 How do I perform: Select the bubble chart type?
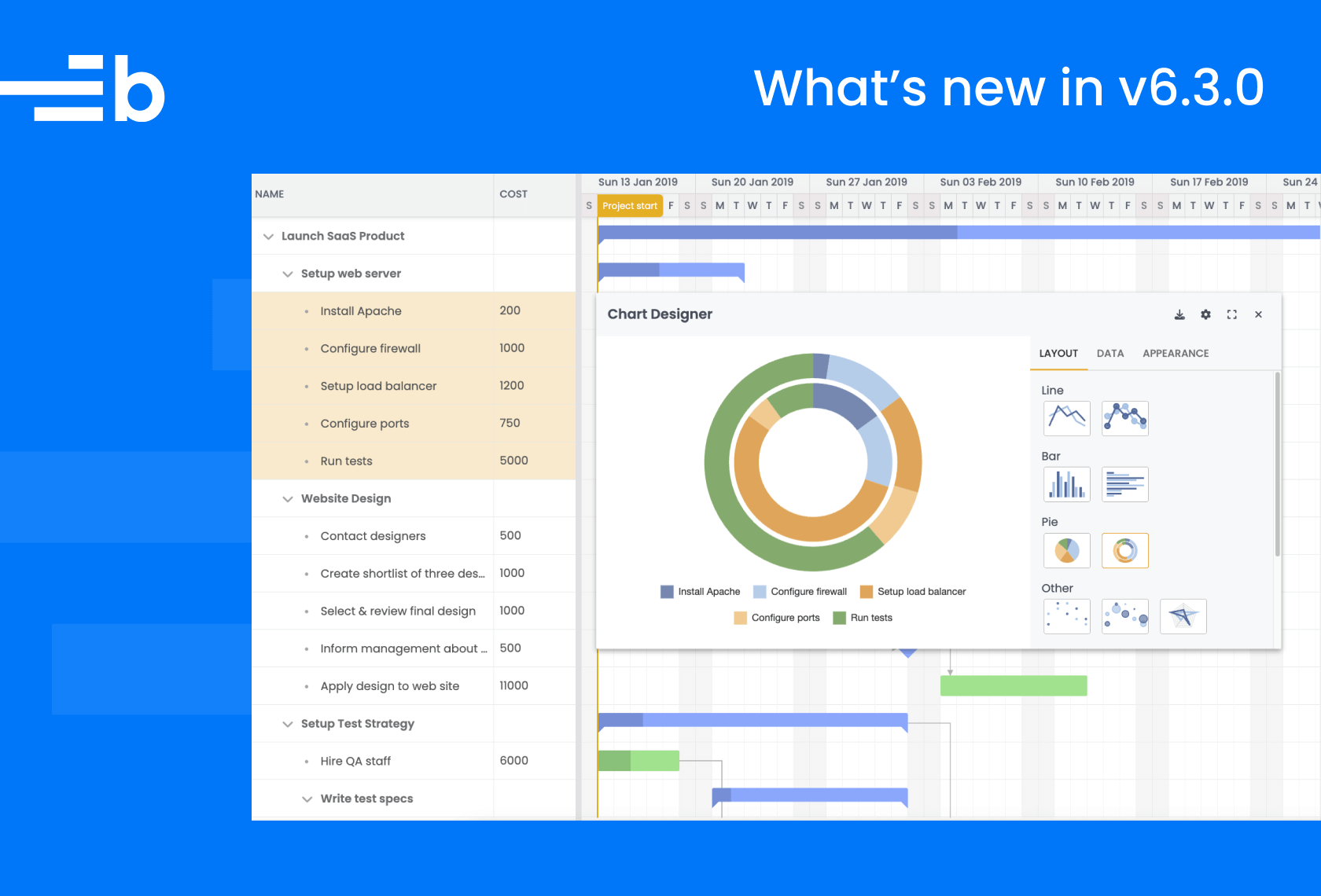(1125, 616)
